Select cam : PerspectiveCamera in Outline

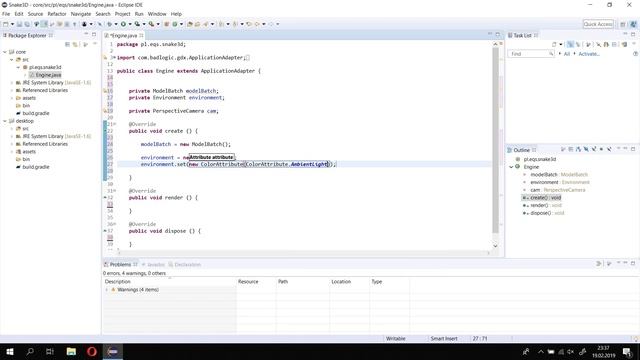558,190
